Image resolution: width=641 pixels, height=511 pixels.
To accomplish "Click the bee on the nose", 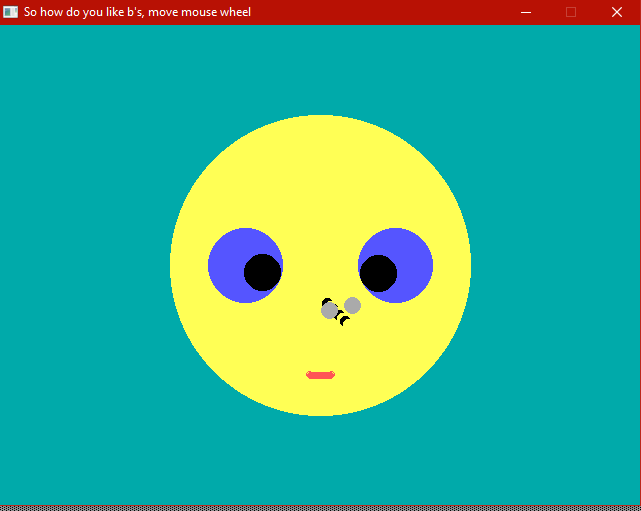I will (x=341, y=311).
